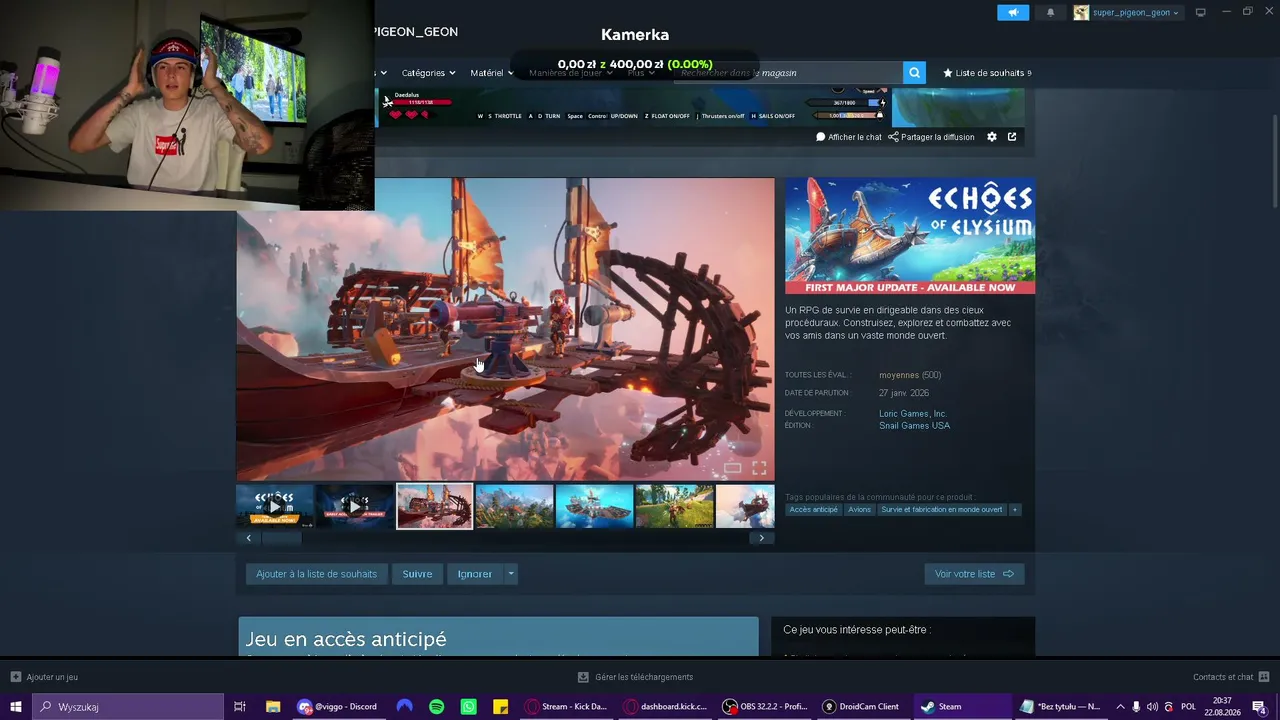Screen dimensions: 1280x720
Task: Open the clock showing 20:37
Action: pyautogui.click(x=1222, y=707)
